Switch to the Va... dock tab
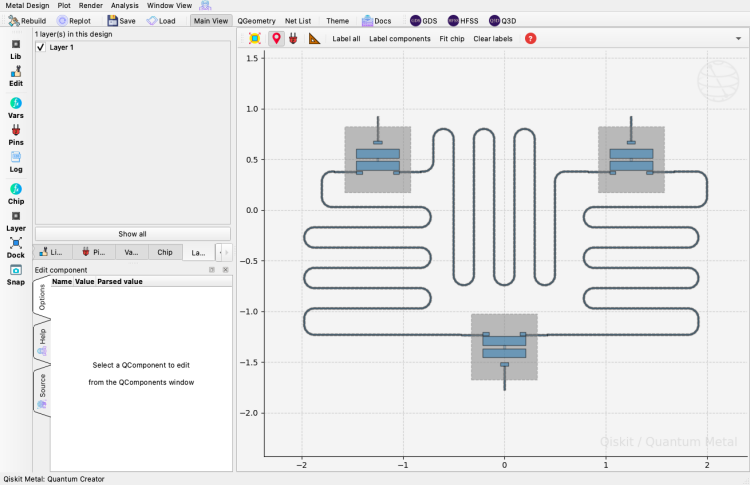The image size is (750, 485). [132, 252]
